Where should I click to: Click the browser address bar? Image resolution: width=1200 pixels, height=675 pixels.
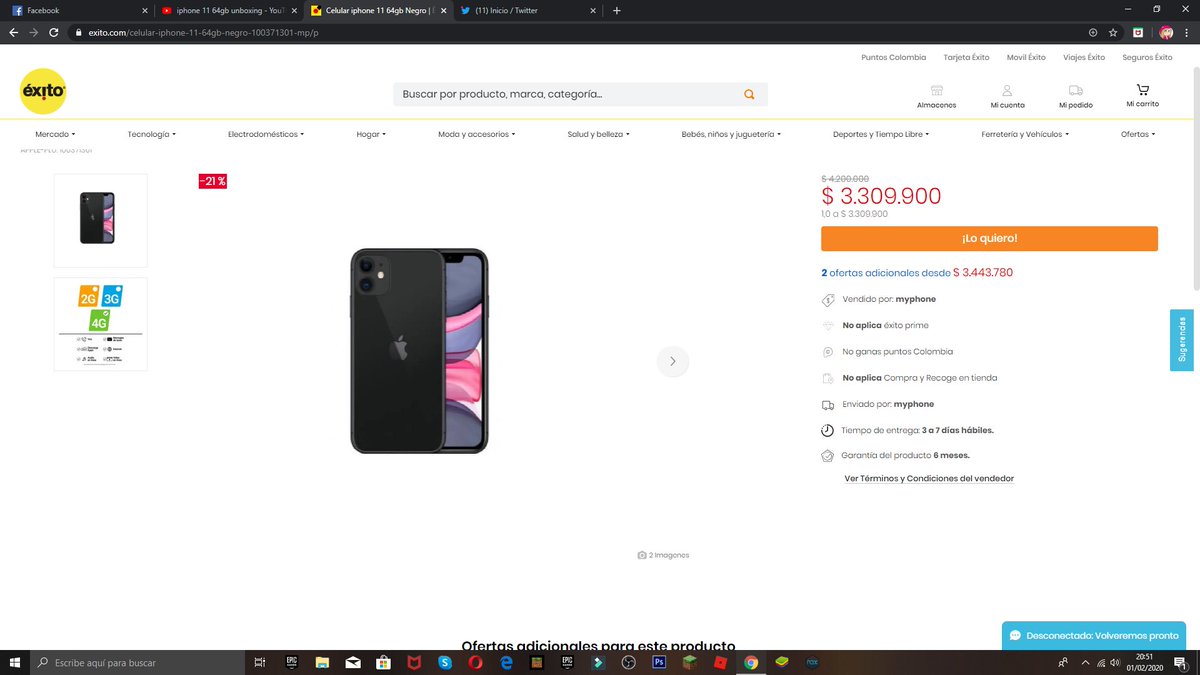580,32
